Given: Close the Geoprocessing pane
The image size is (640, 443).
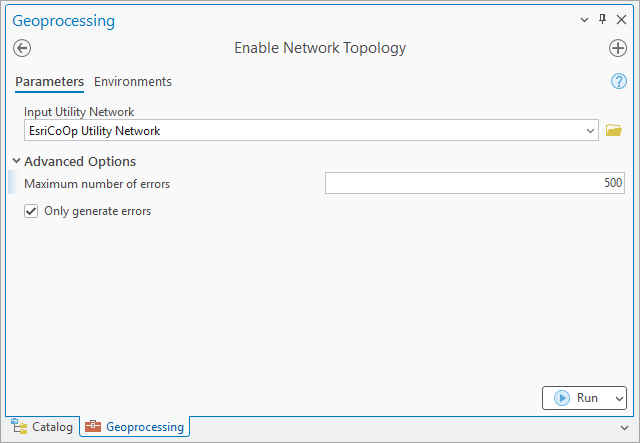Looking at the screenshot, I should [x=621, y=20].
